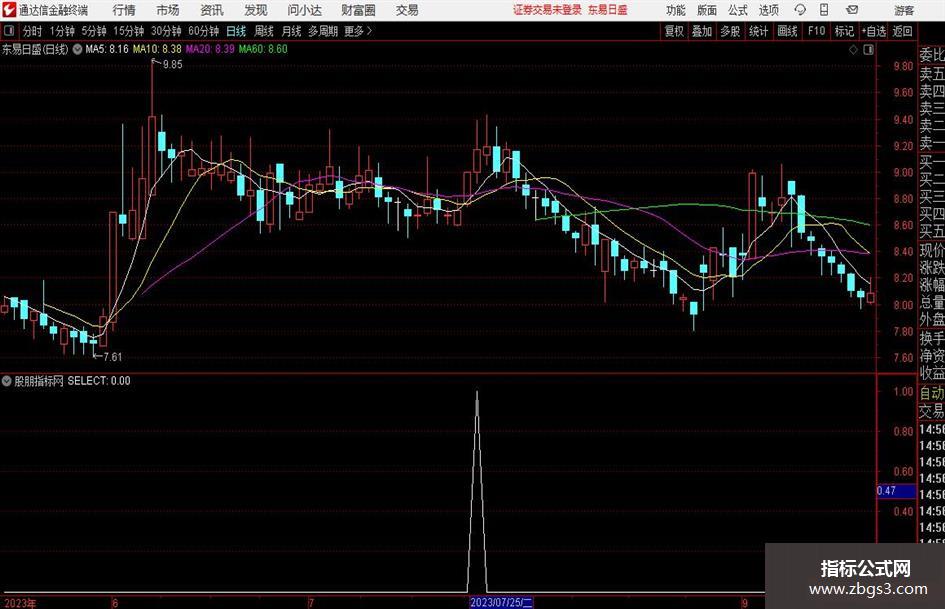Toggle the left sidebar panel icon
Viewport: 945px width, 609px height.
(x=8, y=31)
